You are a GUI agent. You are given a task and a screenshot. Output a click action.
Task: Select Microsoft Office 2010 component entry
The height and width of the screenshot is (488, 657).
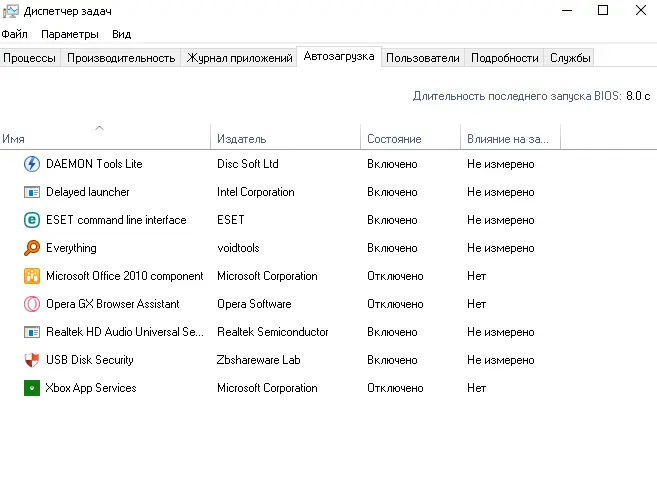pyautogui.click(x=124, y=276)
